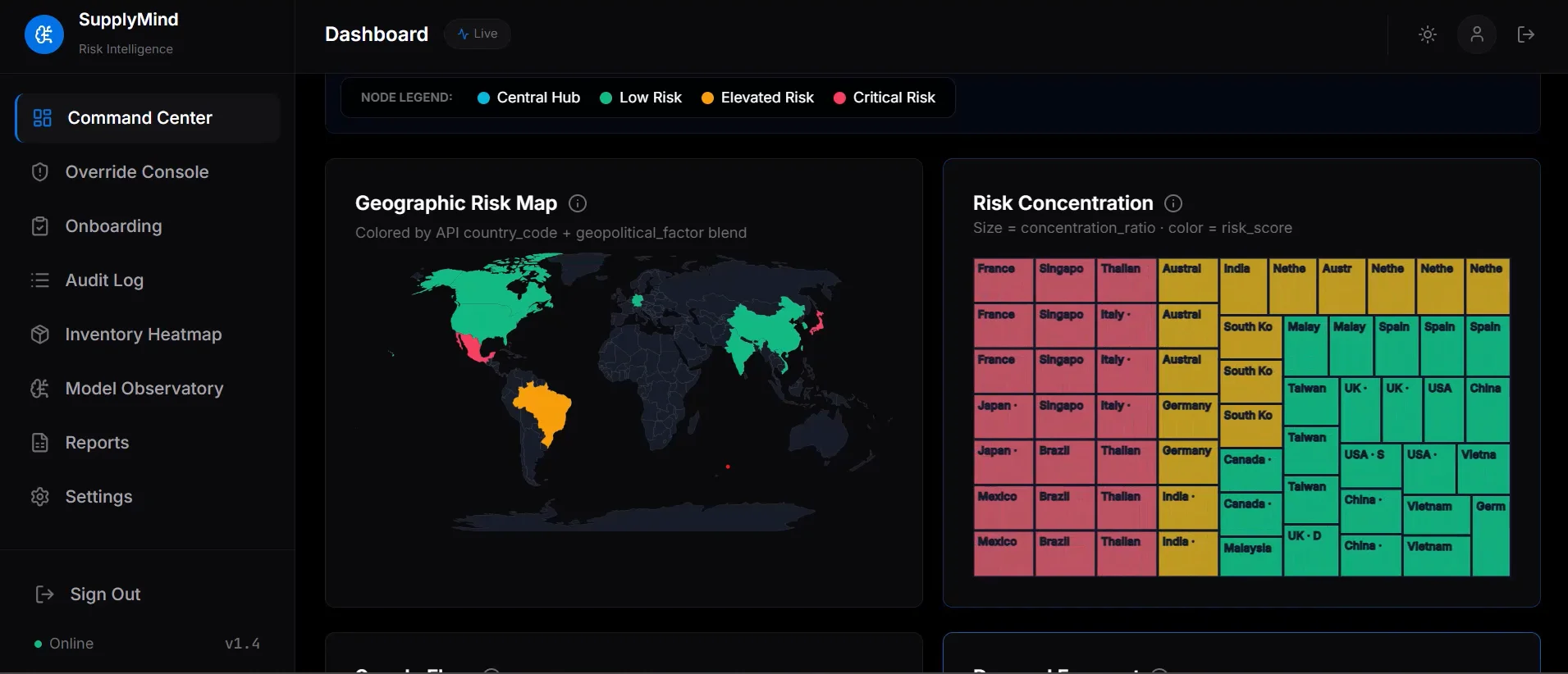Viewport: 1568px width, 674px height.
Task: Open the user profile icon
Action: [x=1477, y=34]
